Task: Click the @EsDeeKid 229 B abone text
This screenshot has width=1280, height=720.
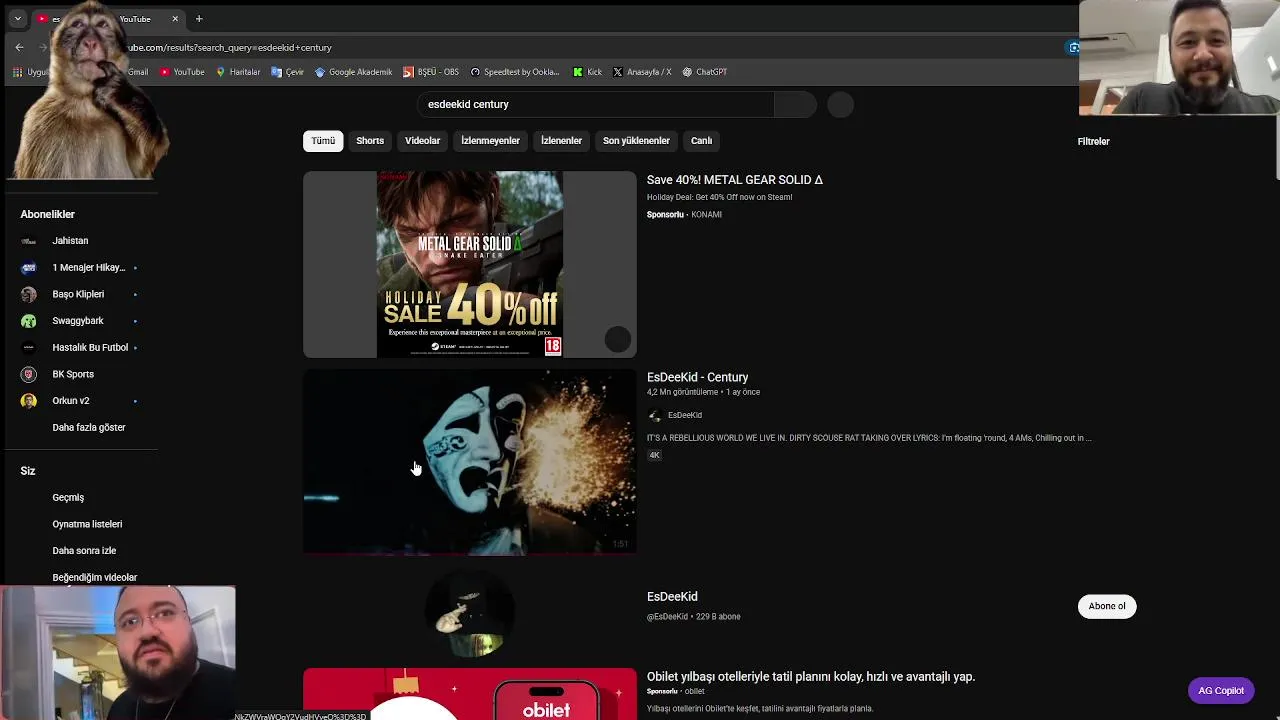Action: coord(693,617)
